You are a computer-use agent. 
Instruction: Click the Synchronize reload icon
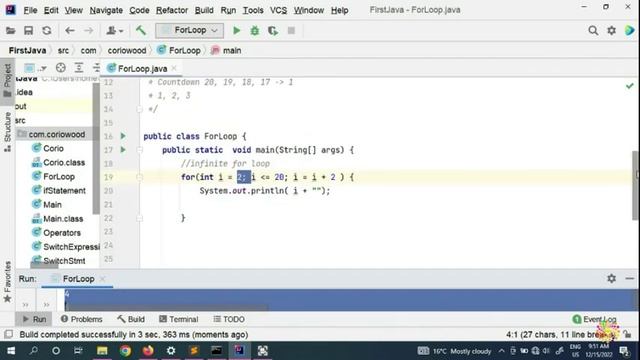47,31
